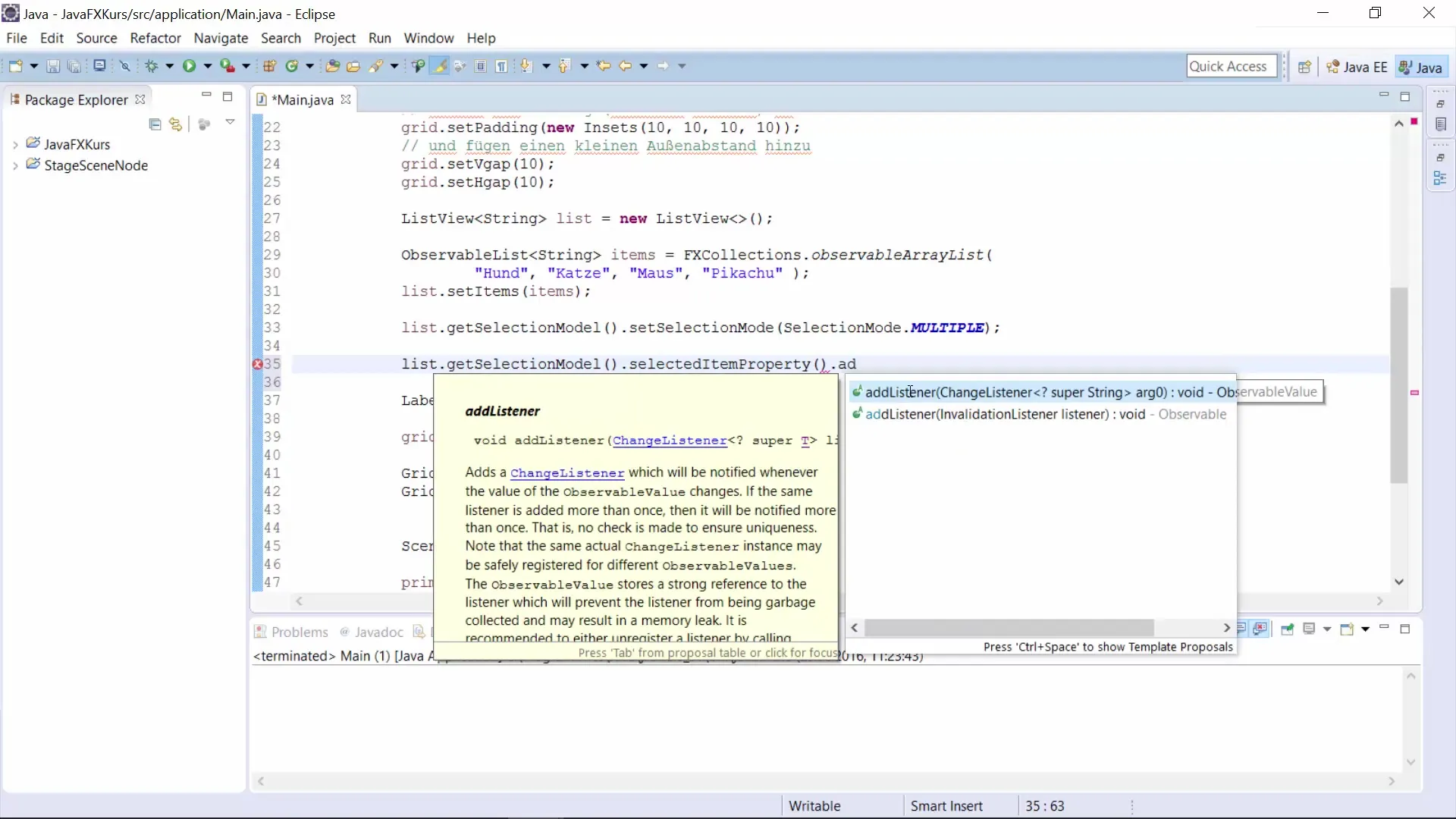
Task: Click the Open Type icon
Action: (x=332, y=66)
